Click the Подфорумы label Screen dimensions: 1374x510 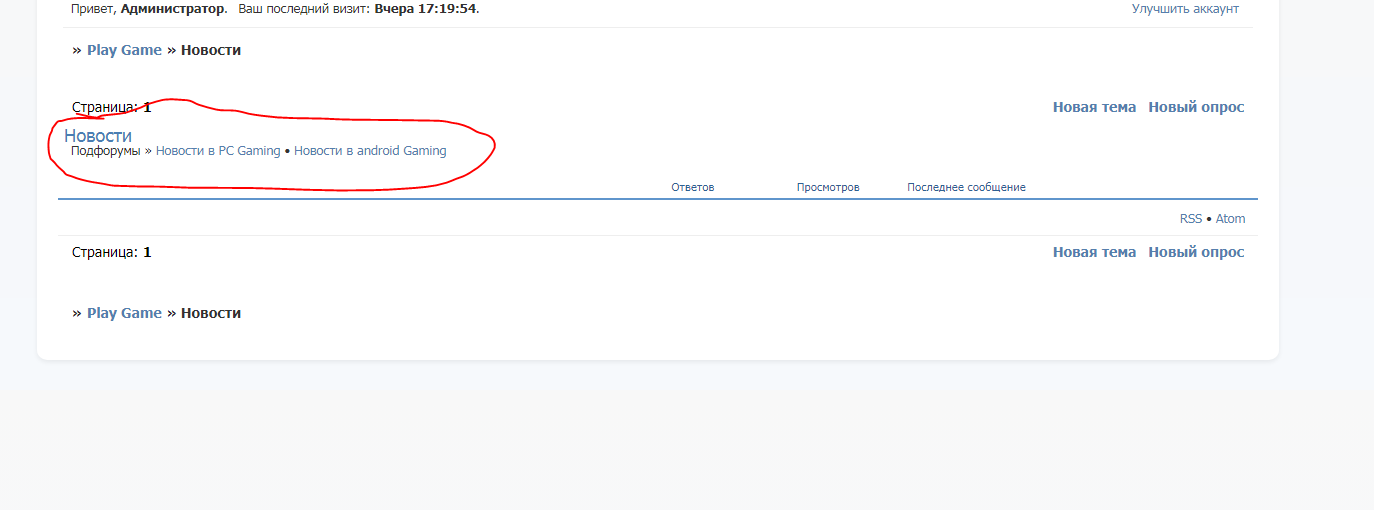coord(106,151)
